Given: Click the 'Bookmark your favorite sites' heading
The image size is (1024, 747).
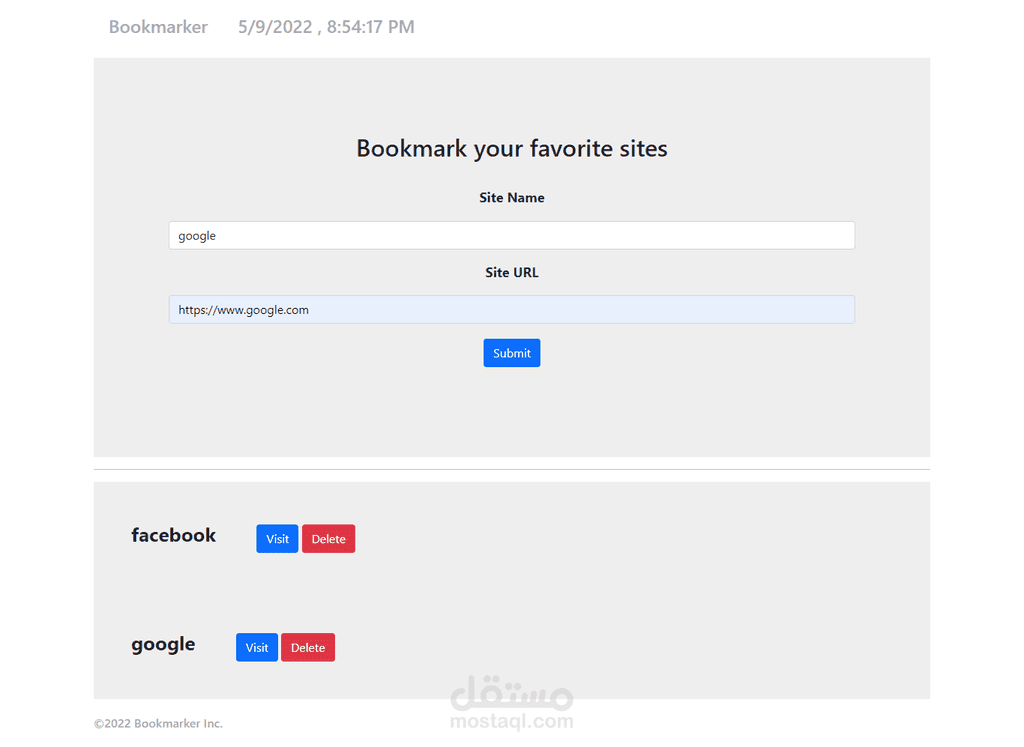Looking at the screenshot, I should pos(511,149).
